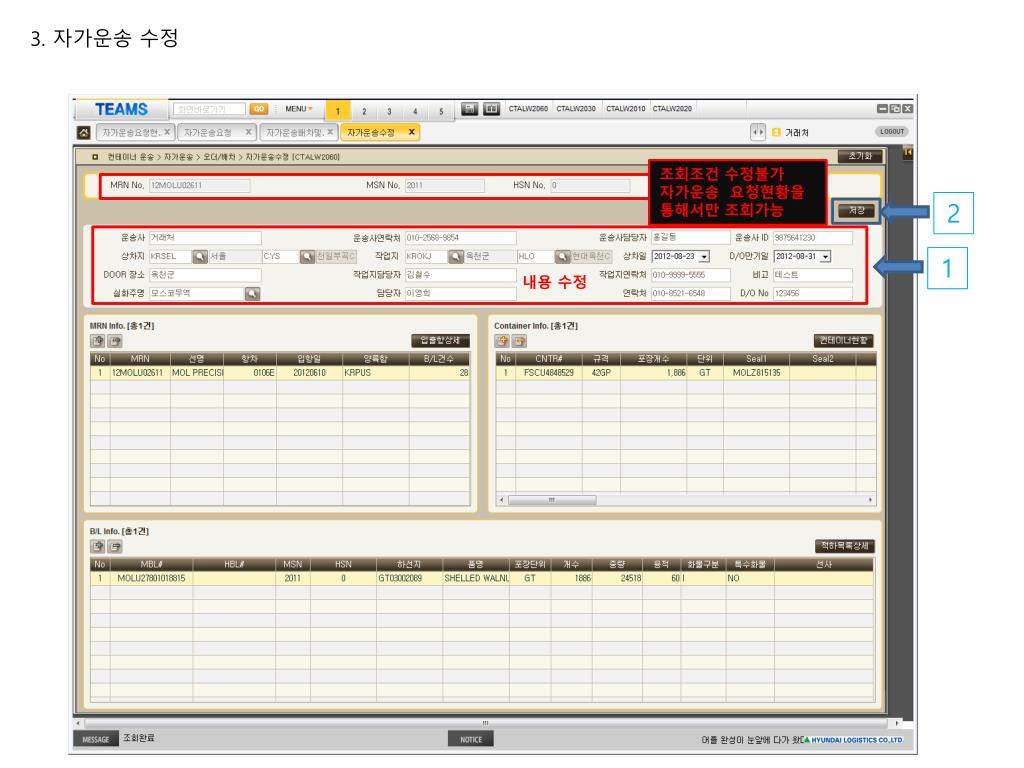1024x768 pixels.
Task: Click the LOGOUT button
Action: click(891, 131)
